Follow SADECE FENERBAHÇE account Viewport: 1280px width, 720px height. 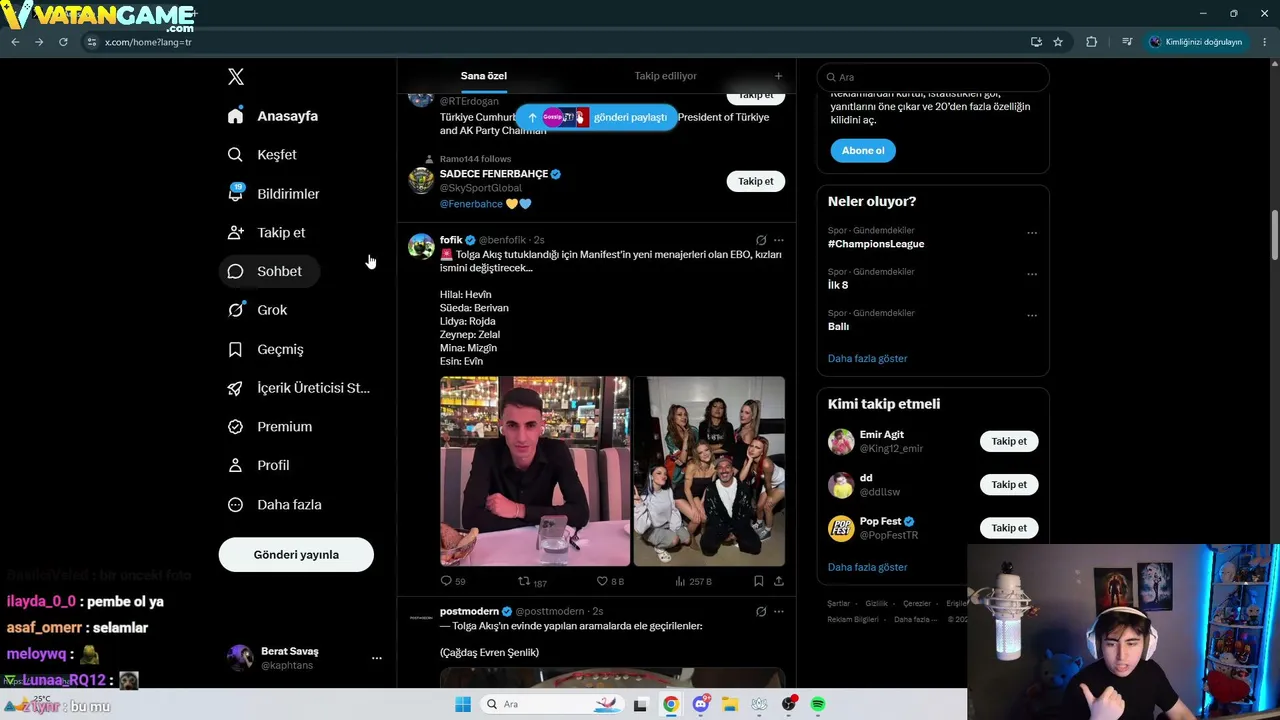[x=756, y=181]
